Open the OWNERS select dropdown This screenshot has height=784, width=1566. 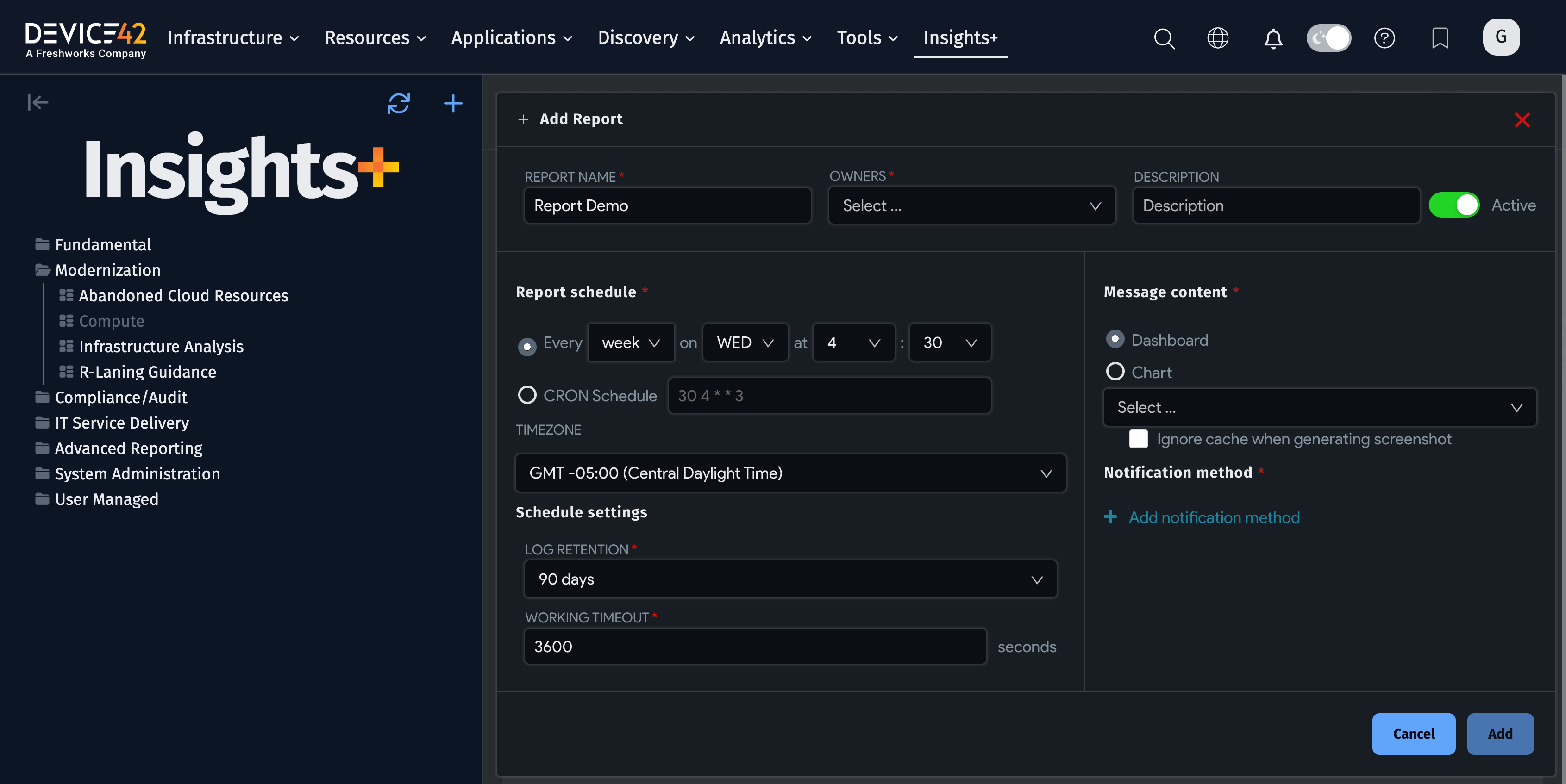971,205
